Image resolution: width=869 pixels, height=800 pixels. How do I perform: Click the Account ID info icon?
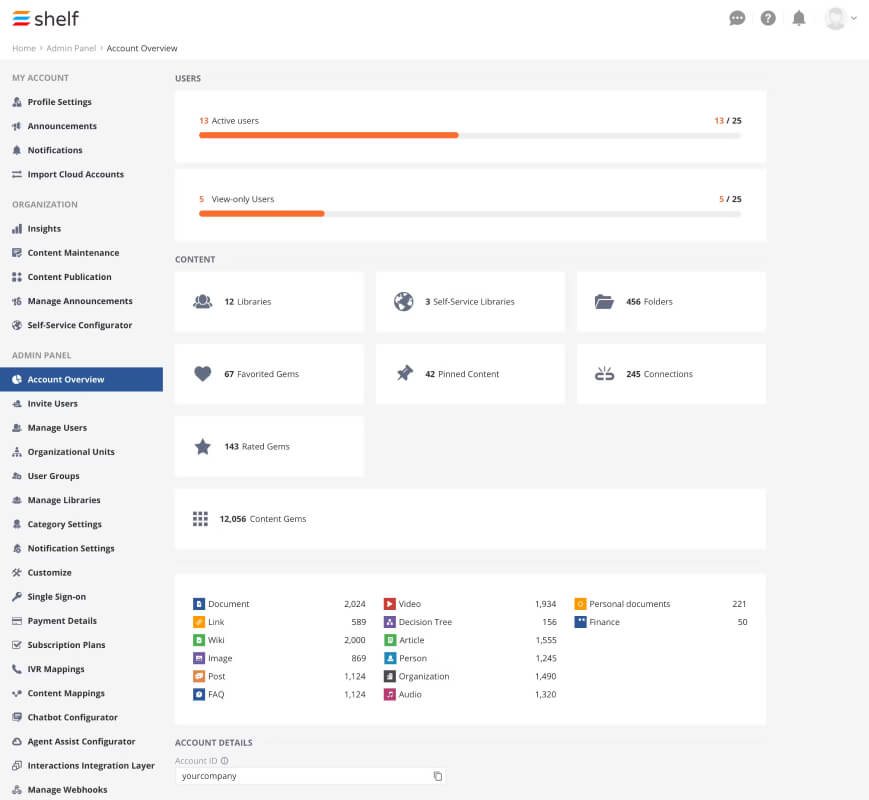(x=224, y=761)
